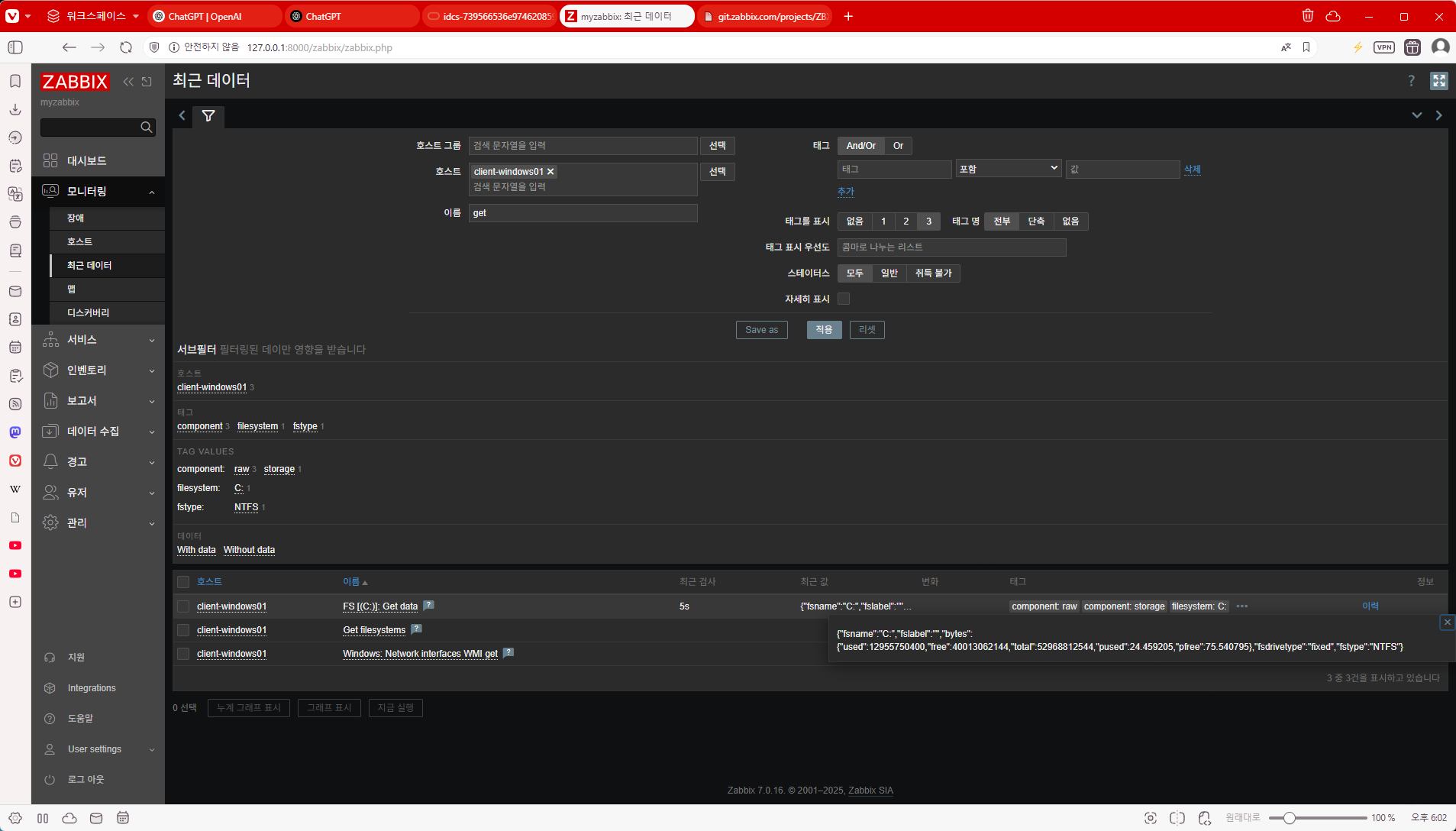Open the filter funnel tab
Screen dimensions: 1456x831
tap(208, 115)
